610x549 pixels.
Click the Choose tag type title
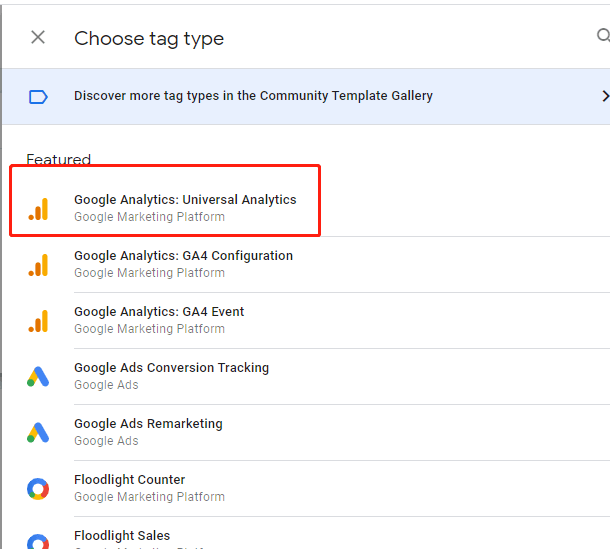coord(149,39)
